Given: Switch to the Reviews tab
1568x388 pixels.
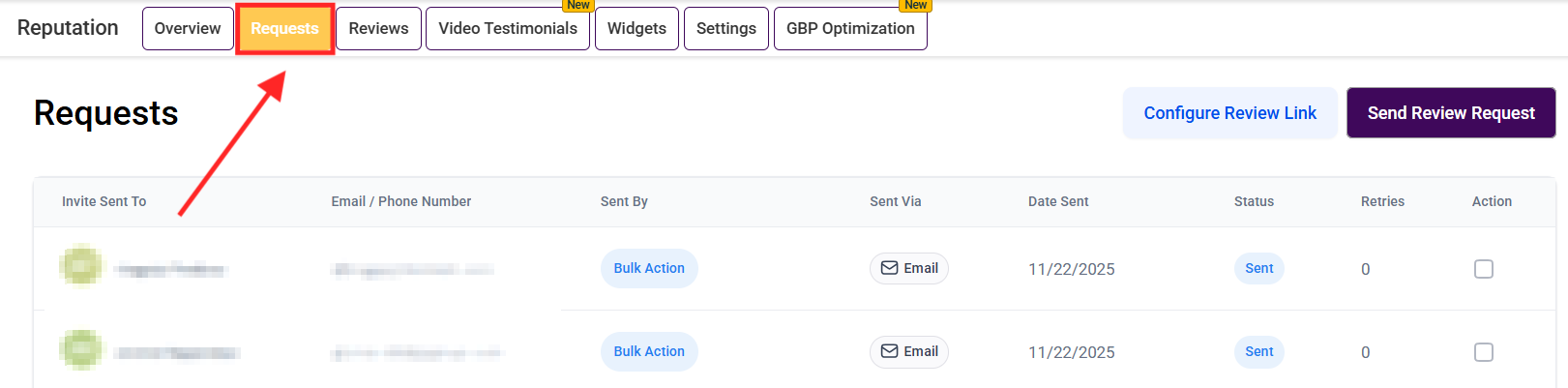Looking at the screenshot, I should 378,28.
